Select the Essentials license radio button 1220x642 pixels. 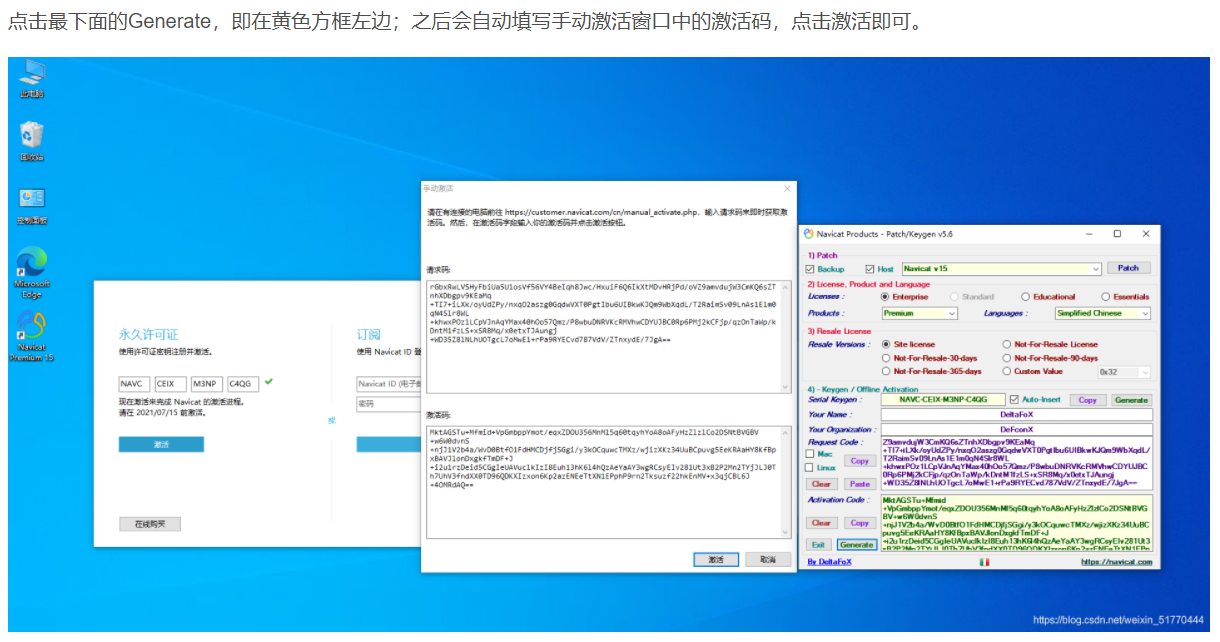pos(1105,297)
